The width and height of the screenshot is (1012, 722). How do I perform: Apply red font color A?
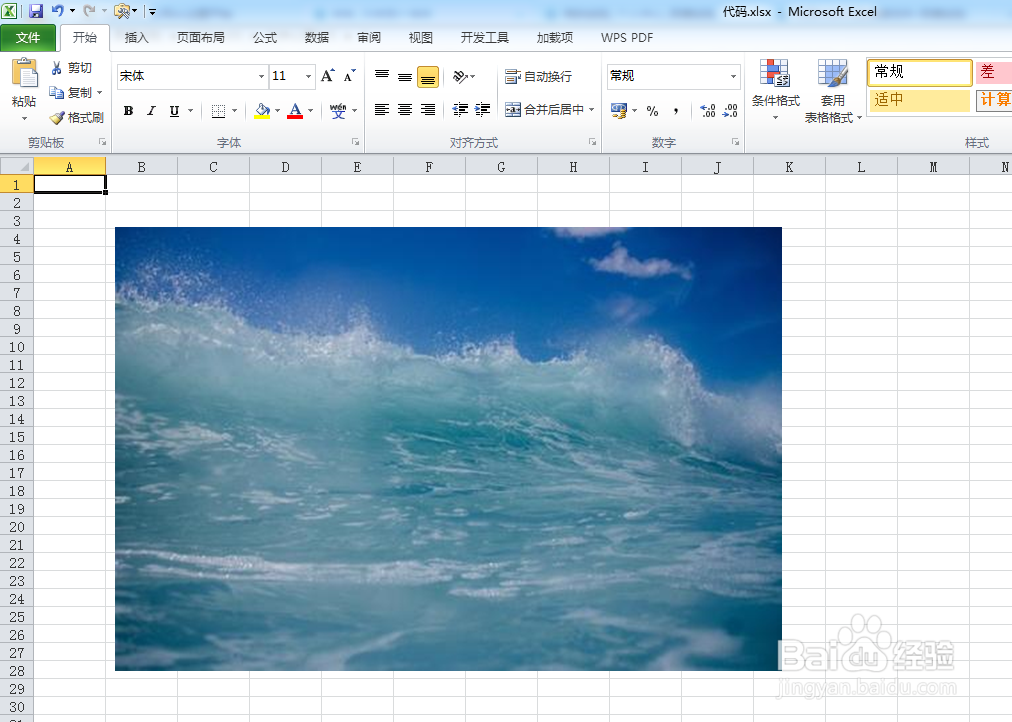[x=295, y=111]
